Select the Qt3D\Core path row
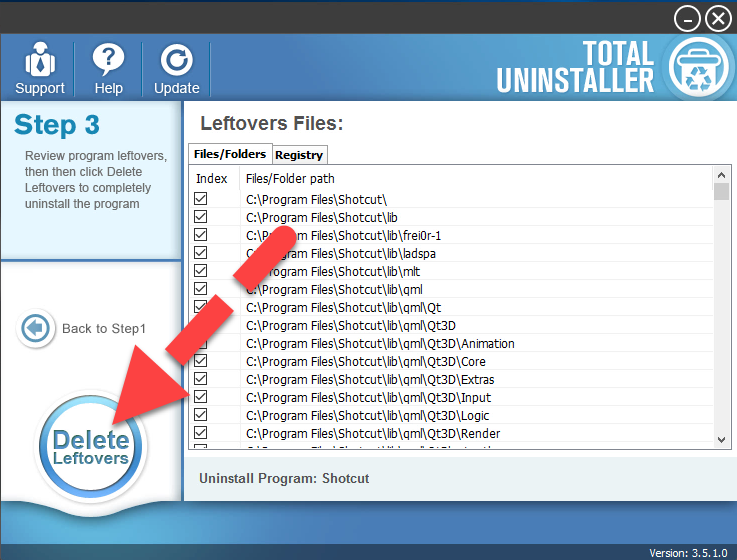The width and height of the screenshot is (737, 560). click(x=366, y=362)
